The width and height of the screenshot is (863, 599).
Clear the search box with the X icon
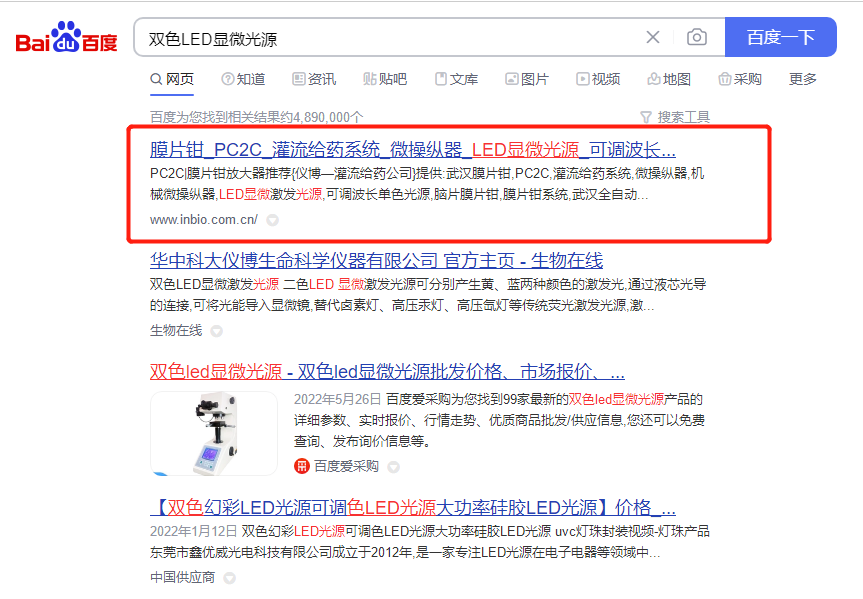(x=653, y=37)
